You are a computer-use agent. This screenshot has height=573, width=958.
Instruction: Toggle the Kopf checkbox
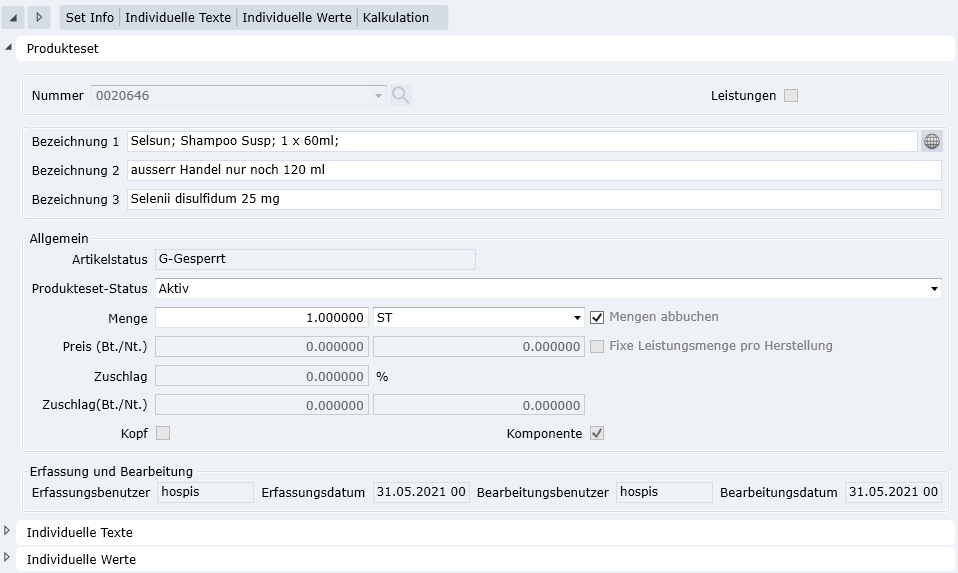pyautogui.click(x=163, y=433)
